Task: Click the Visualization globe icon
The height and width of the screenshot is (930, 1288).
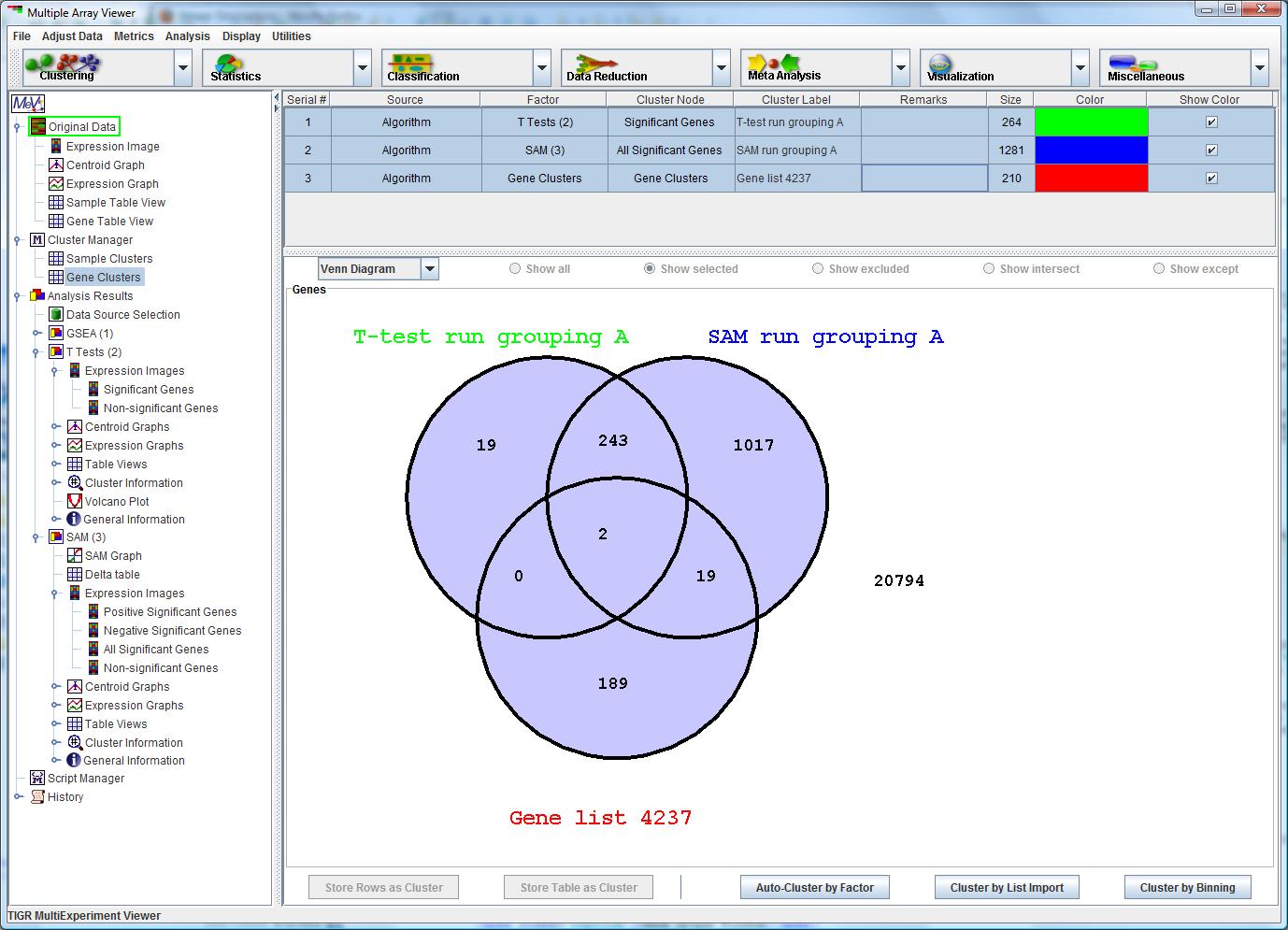Action: [x=940, y=64]
